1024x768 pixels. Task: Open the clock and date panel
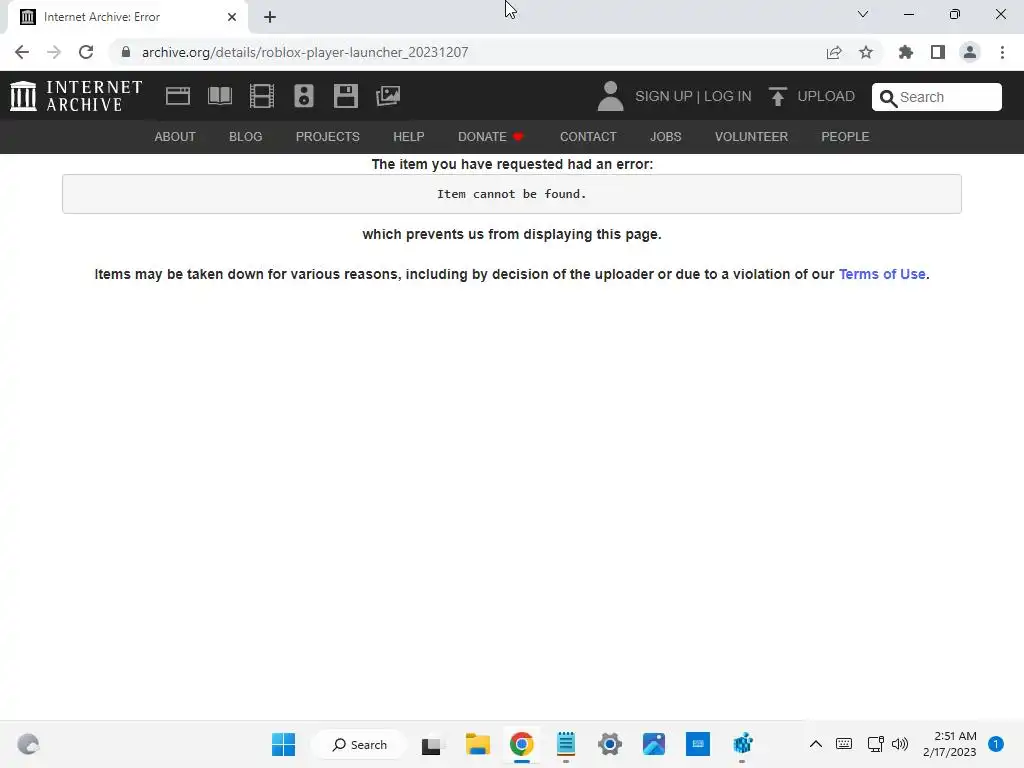point(950,744)
